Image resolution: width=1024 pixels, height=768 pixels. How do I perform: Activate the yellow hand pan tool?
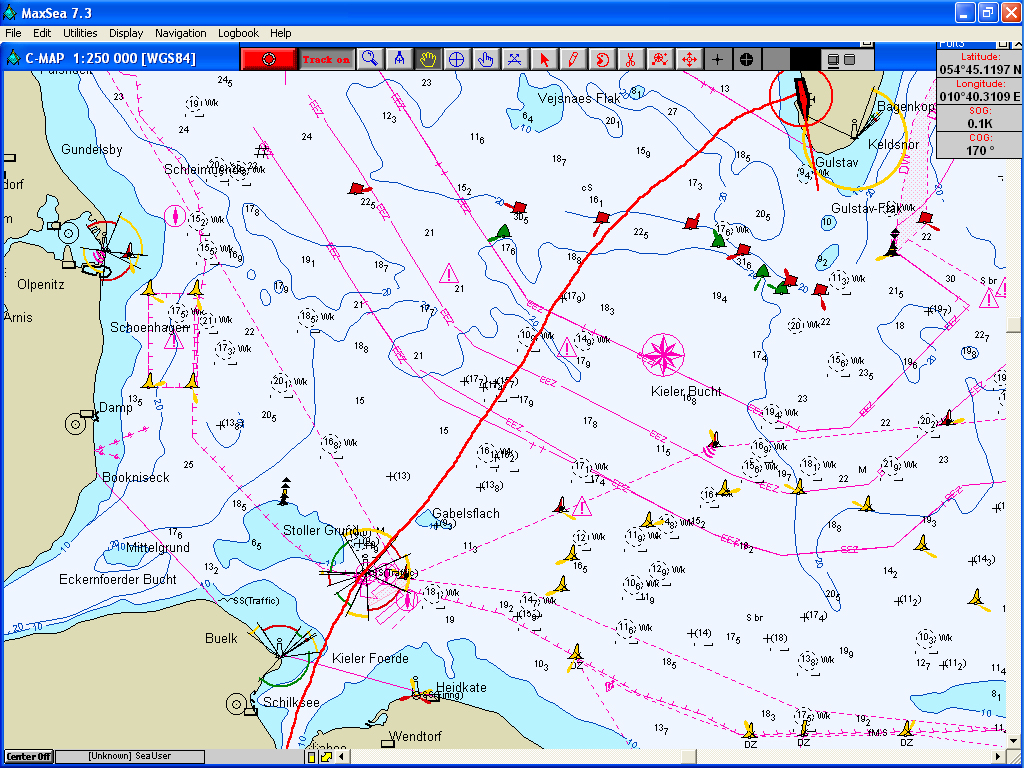(x=428, y=59)
